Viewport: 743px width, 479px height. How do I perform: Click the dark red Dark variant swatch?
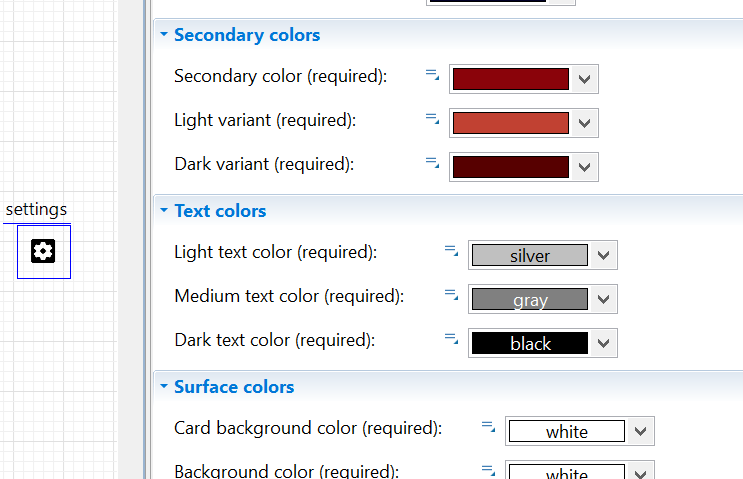pyautogui.click(x=511, y=167)
